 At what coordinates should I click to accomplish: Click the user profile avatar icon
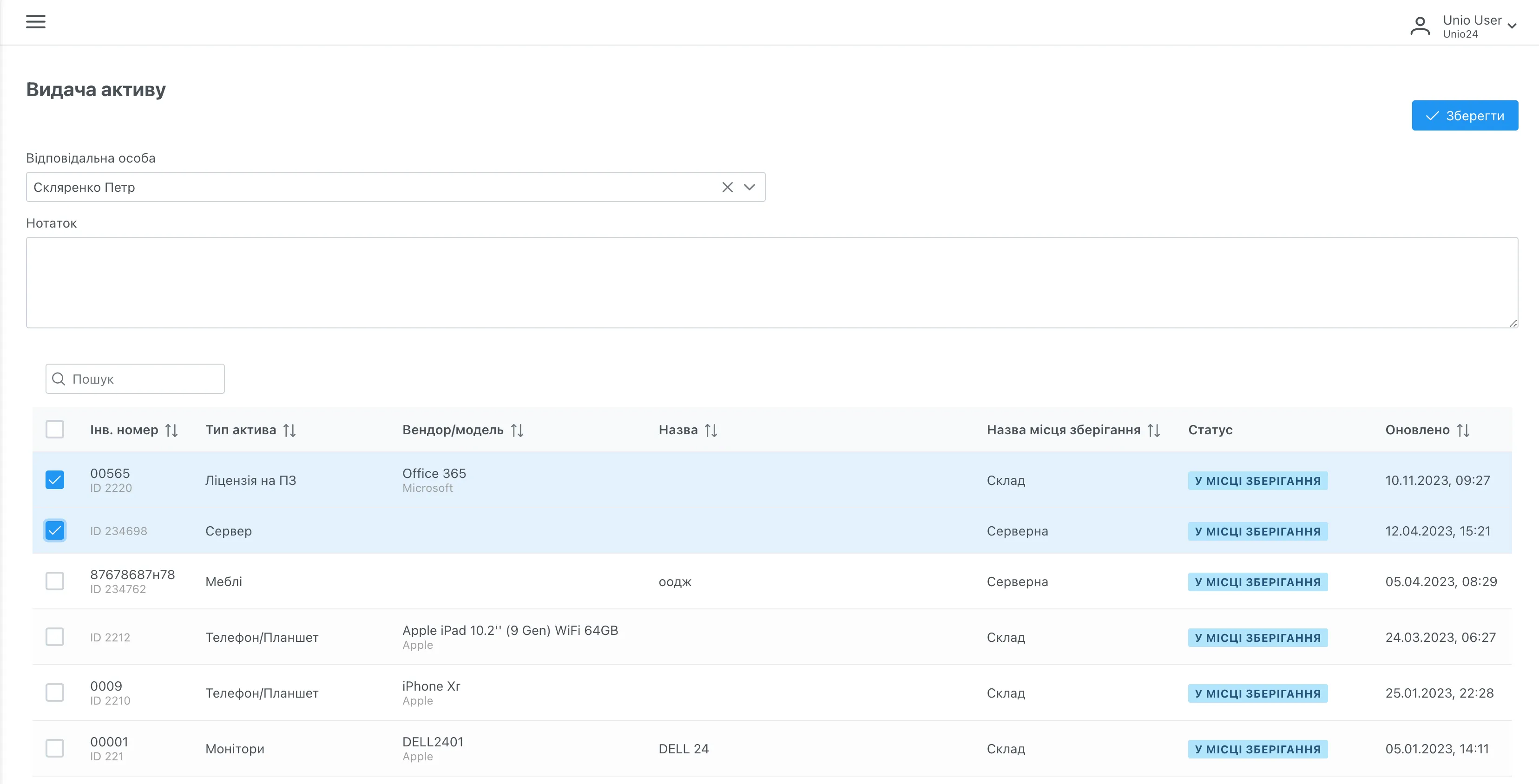(x=1420, y=27)
